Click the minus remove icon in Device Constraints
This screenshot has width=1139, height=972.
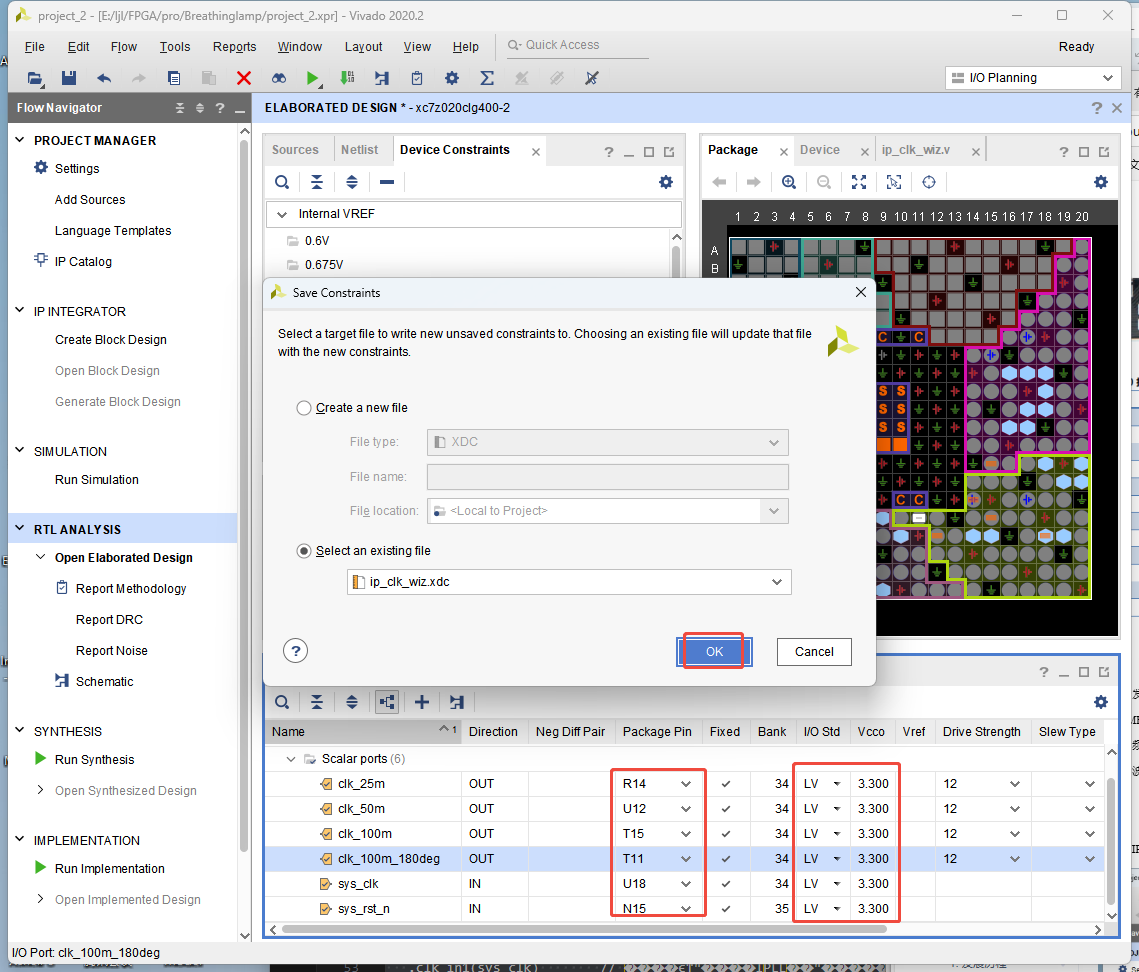click(386, 182)
